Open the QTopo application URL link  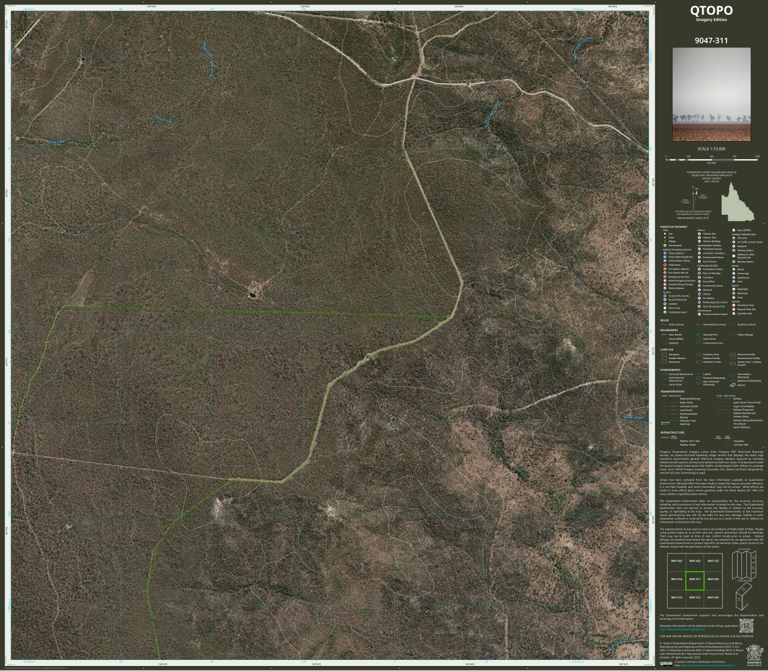click(x=682, y=629)
